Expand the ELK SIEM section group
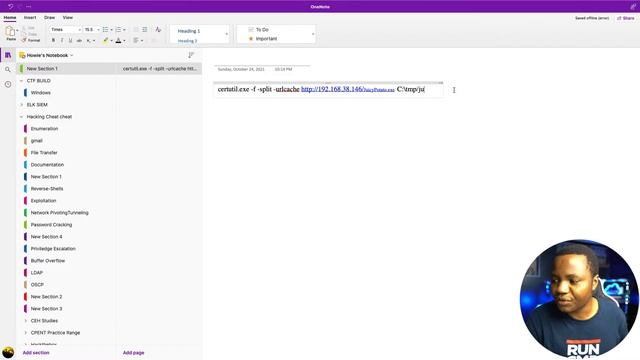Viewport: 640px width, 360px height. point(22,105)
